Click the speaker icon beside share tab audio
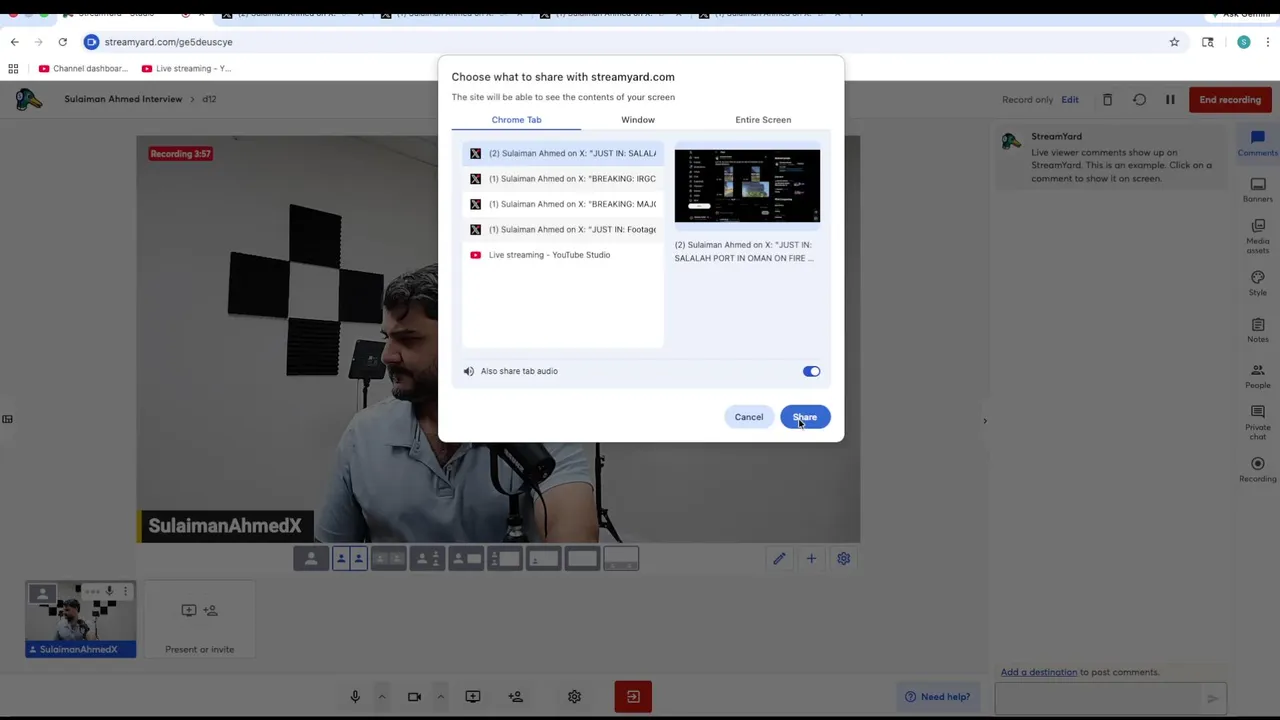Image resolution: width=1280 pixels, height=720 pixels. (x=469, y=371)
